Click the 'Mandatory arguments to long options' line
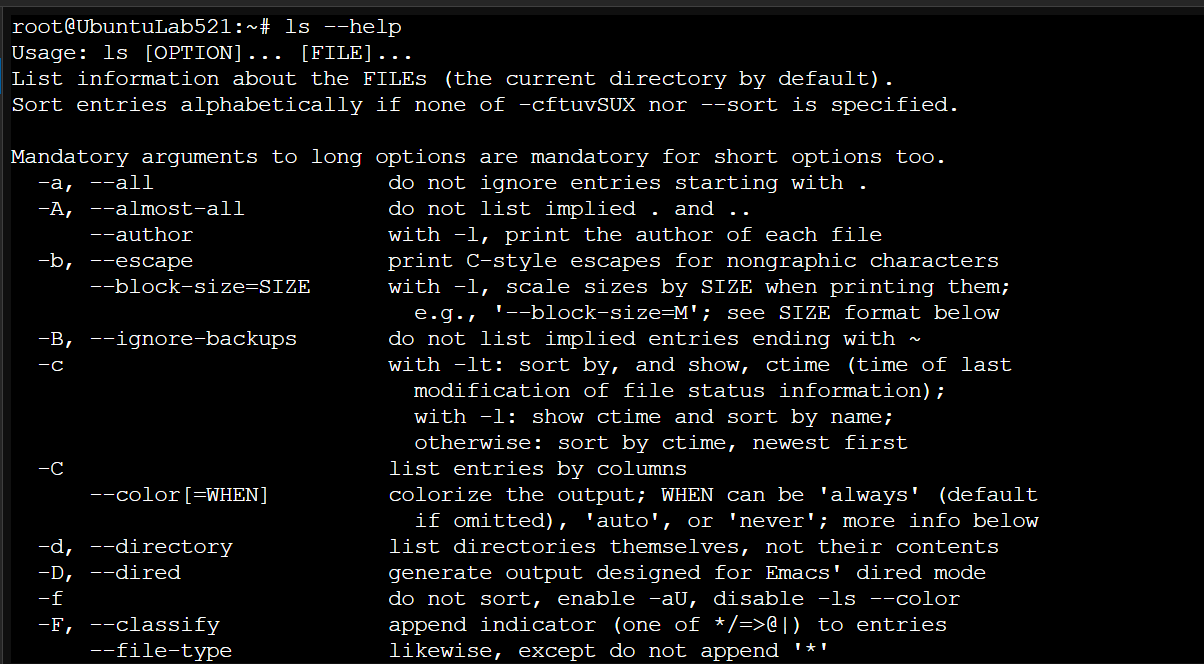 [478, 157]
